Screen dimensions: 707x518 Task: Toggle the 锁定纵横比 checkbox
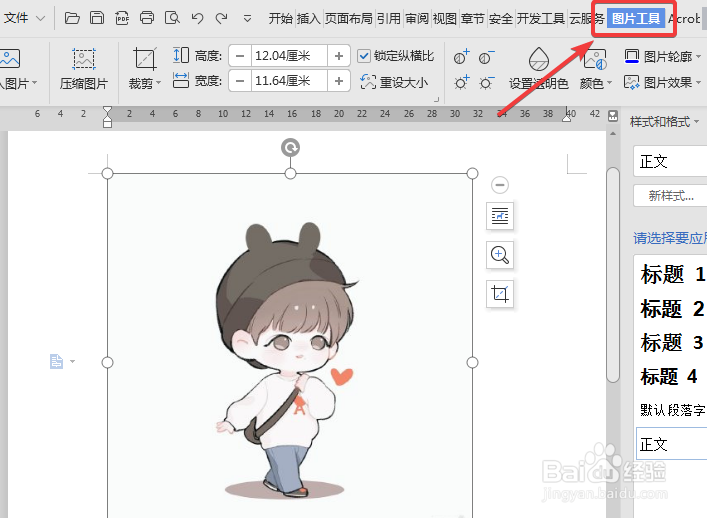click(363, 56)
